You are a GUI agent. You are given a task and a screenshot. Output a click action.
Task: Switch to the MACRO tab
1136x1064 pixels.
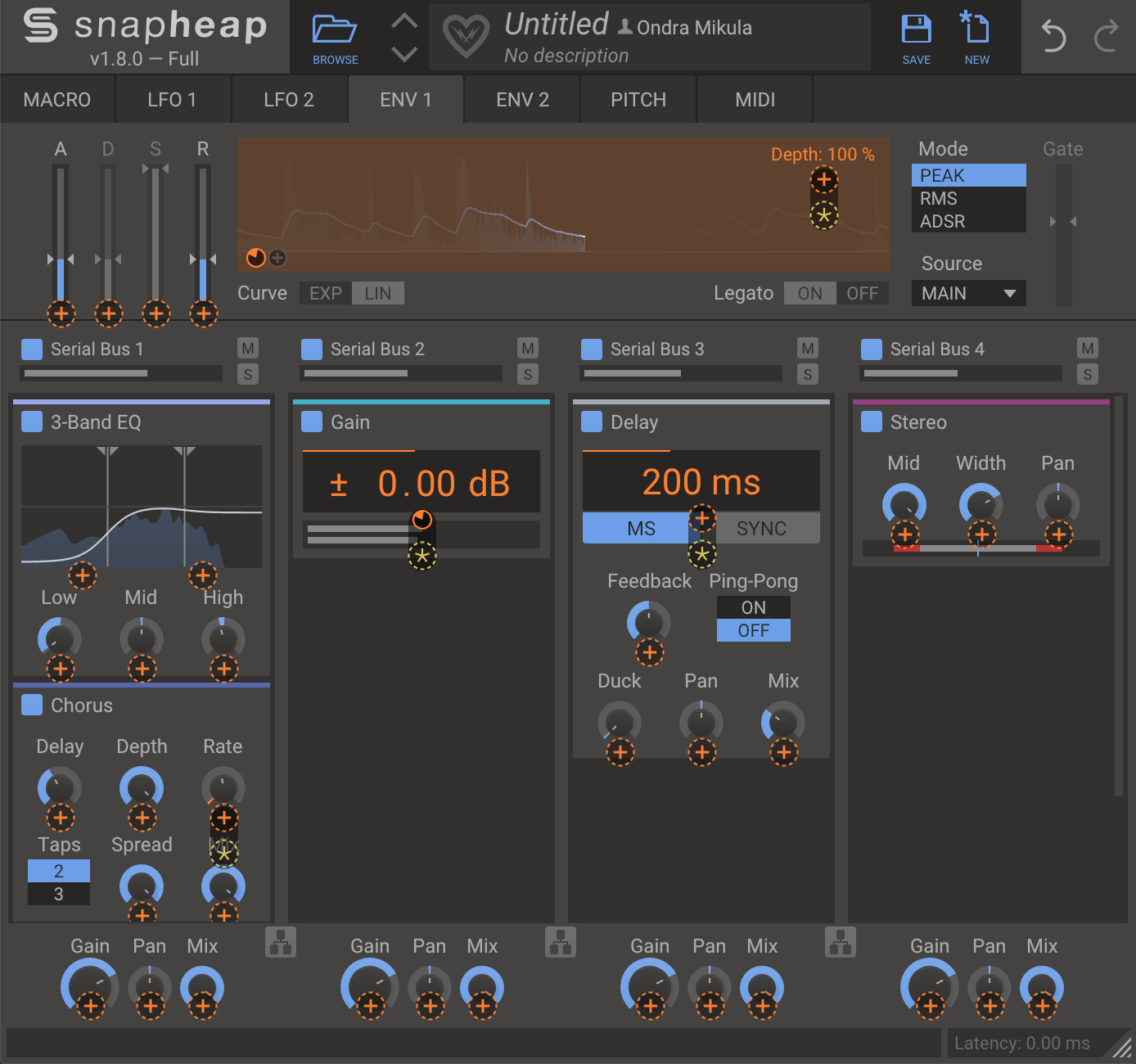57,100
